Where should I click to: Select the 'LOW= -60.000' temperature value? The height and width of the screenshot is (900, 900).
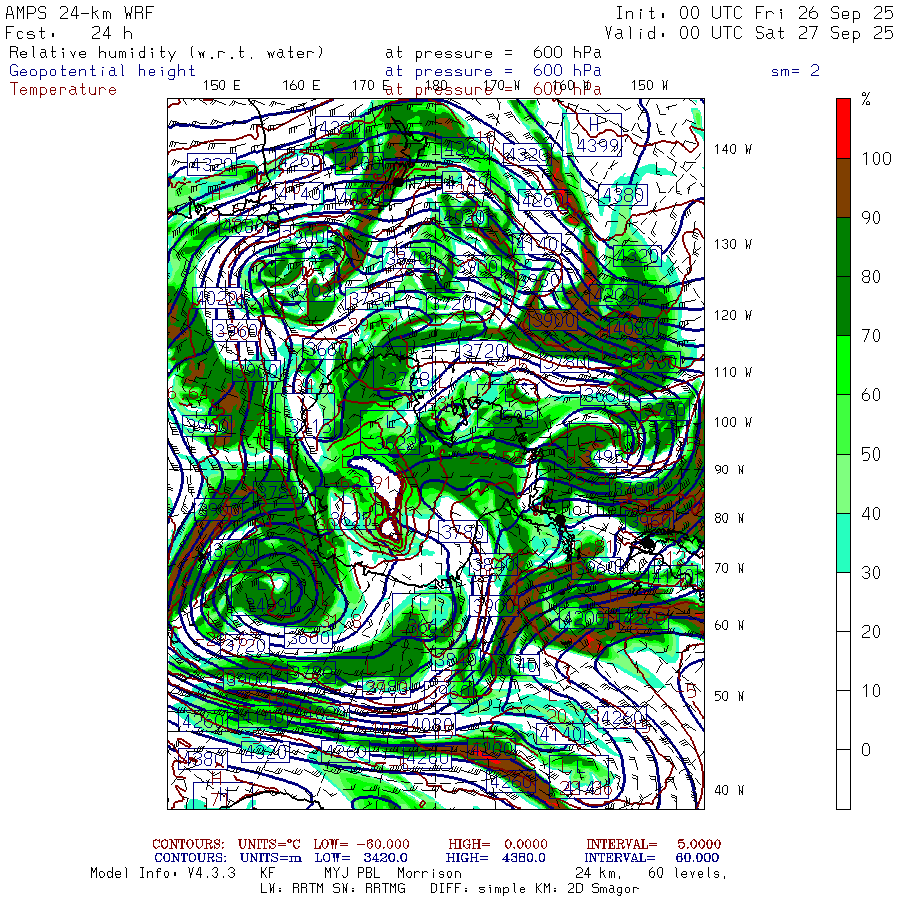(x=362, y=844)
